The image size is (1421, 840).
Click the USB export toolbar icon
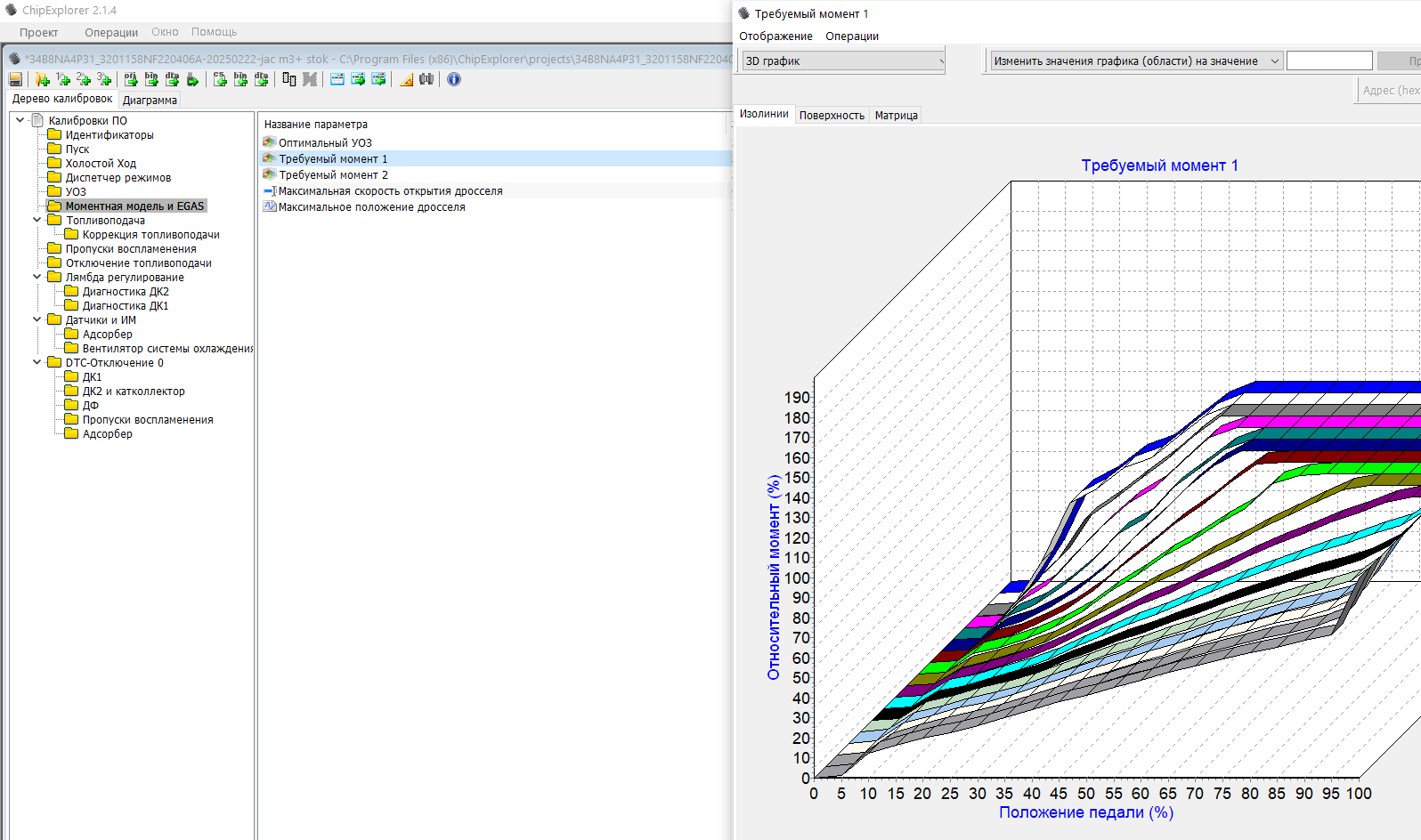192,79
